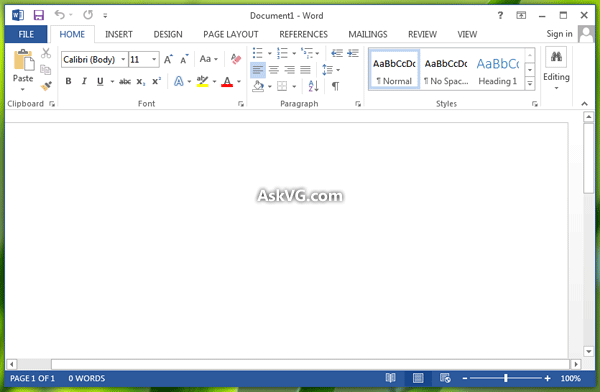The width and height of the screenshot is (600, 392).
Task: Toggle superscript formatting
Action: 157,81
